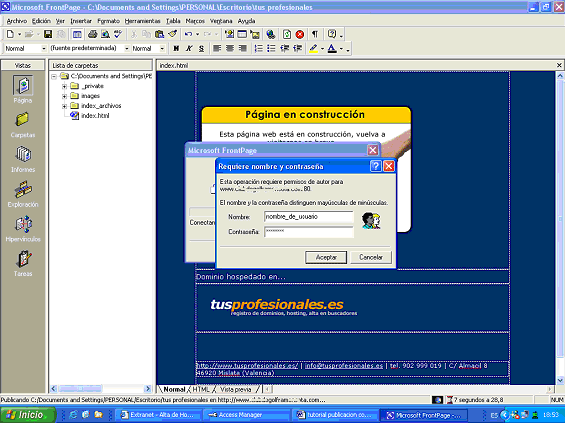
Task: Insert picture from file icon
Action: click(x=255, y=34)
